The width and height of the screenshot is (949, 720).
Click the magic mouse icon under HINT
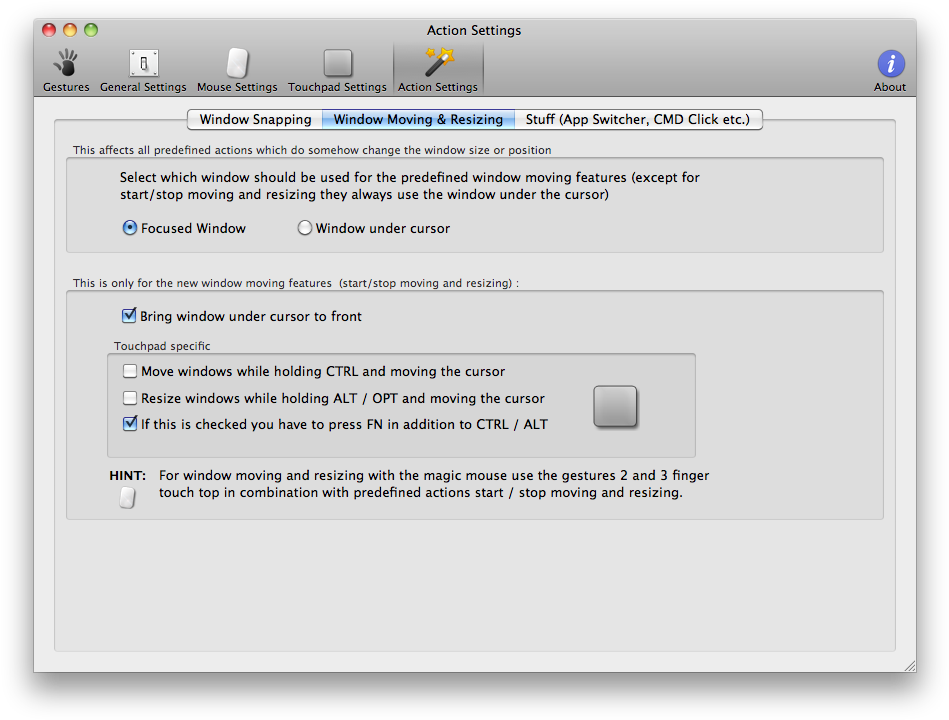(127, 497)
